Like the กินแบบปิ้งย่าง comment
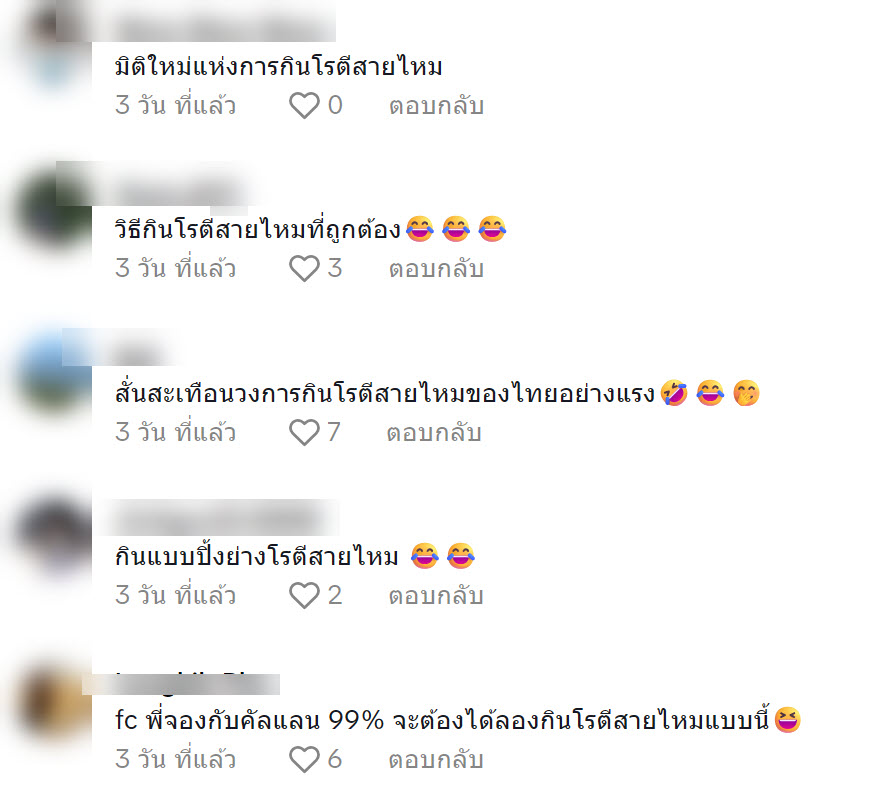The height and width of the screenshot is (797, 881). 304,596
